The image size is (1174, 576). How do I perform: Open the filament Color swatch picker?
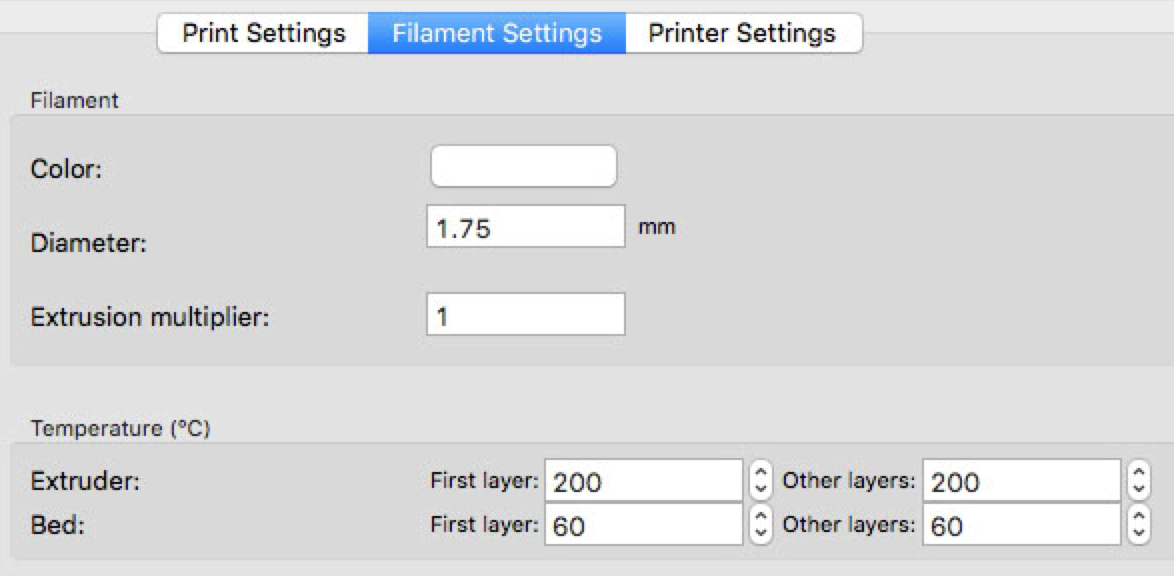[523, 166]
